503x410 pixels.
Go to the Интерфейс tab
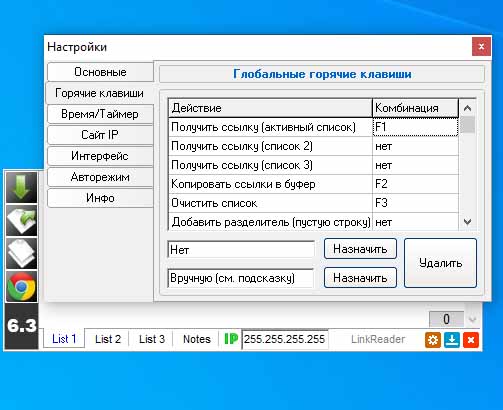pos(100,156)
